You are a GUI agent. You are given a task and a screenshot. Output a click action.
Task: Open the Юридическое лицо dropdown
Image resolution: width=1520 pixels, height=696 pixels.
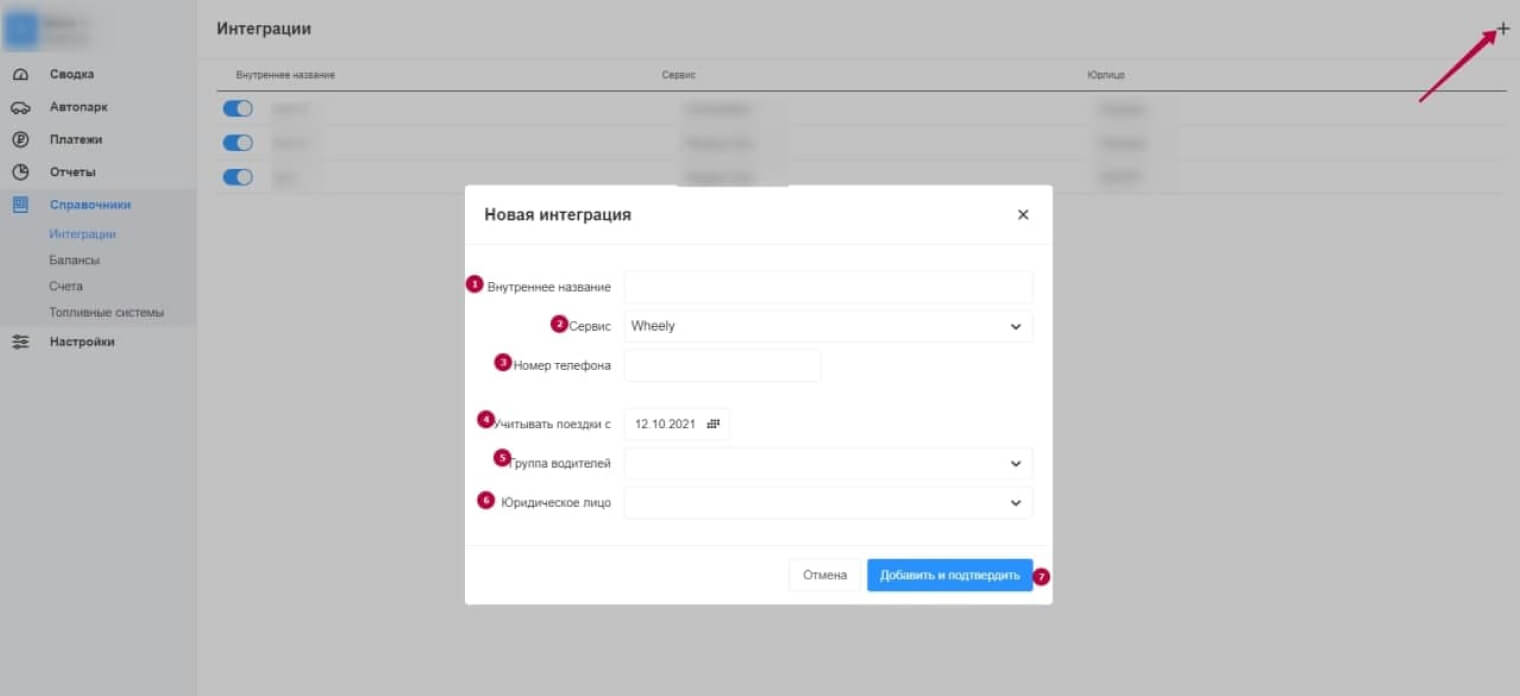point(828,503)
